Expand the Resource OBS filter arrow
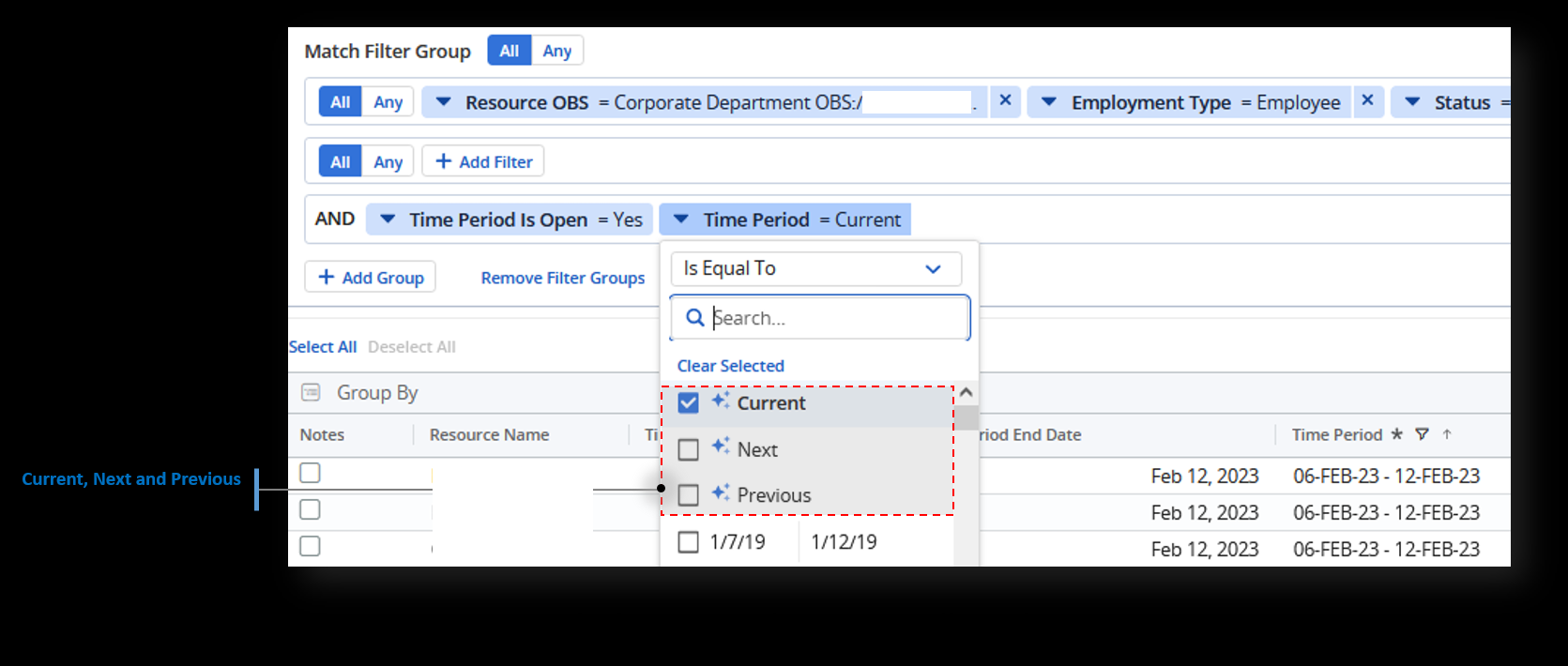Image resolution: width=1568 pixels, height=666 pixels. pyautogui.click(x=444, y=101)
